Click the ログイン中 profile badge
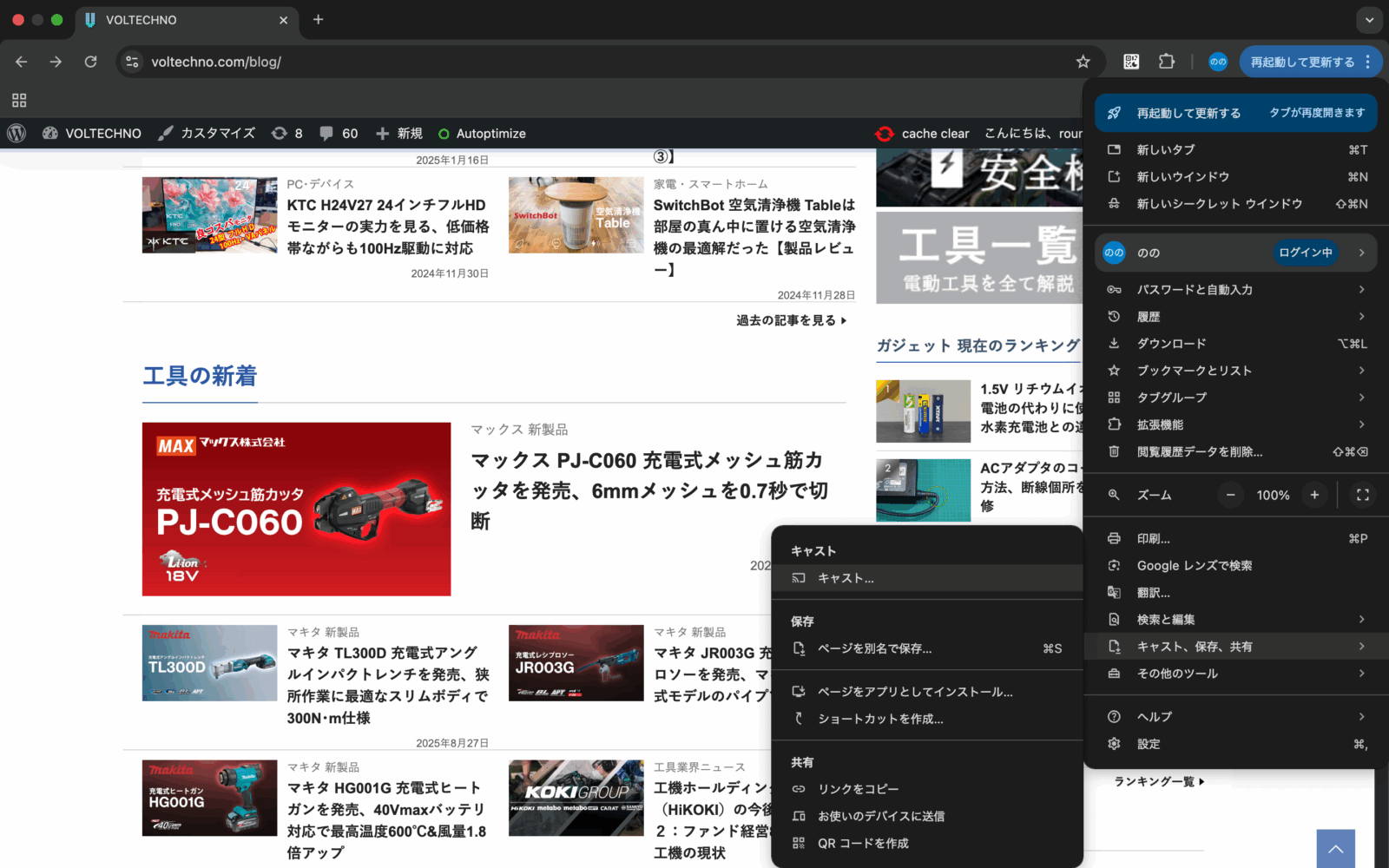The image size is (1389, 868). [x=1306, y=253]
